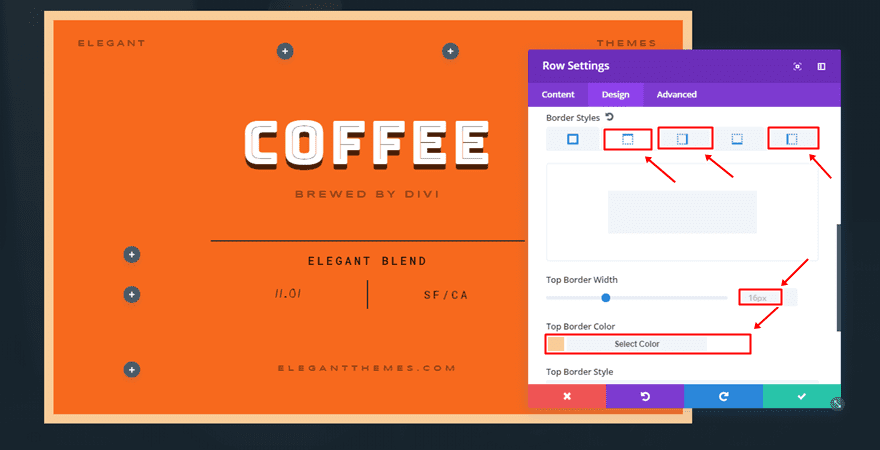Select the top border style icon
The image size is (880, 450).
coord(628,139)
